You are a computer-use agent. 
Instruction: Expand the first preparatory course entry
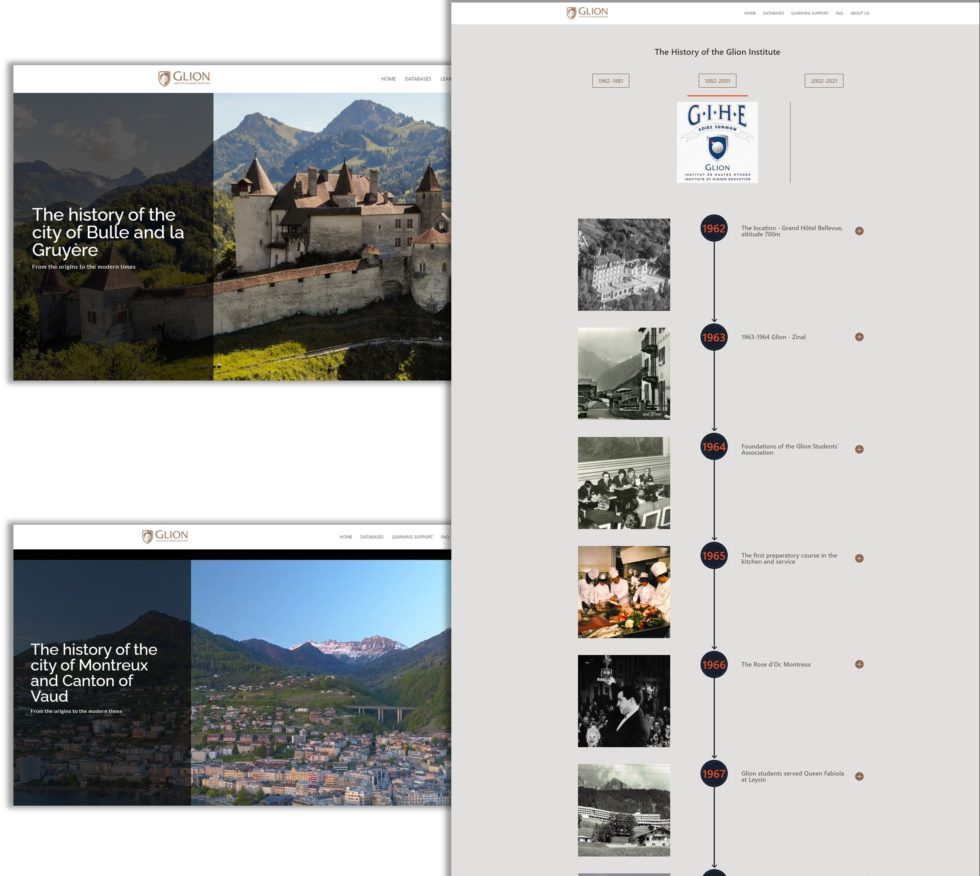858,556
